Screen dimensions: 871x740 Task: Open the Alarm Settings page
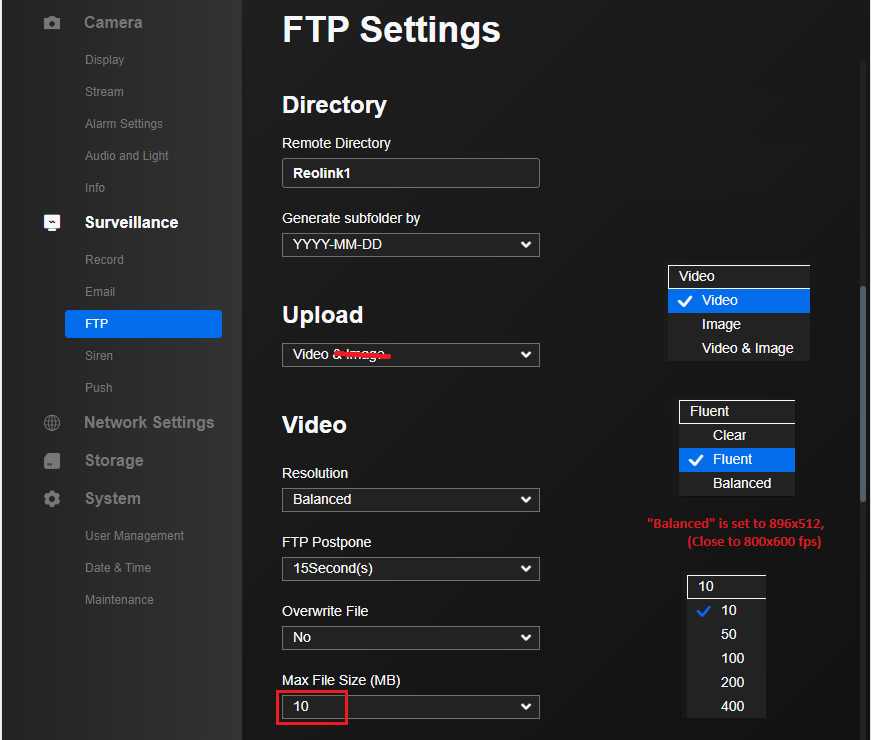123,124
